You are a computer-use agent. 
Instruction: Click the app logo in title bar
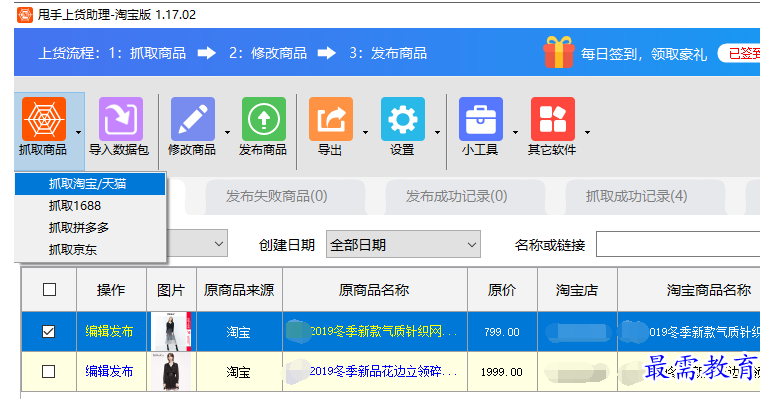(x=25, y=15)
